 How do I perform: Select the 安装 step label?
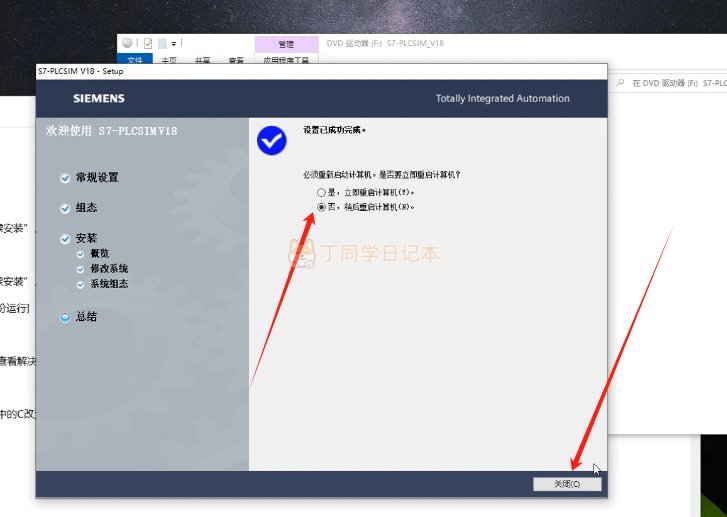(86, 238)
